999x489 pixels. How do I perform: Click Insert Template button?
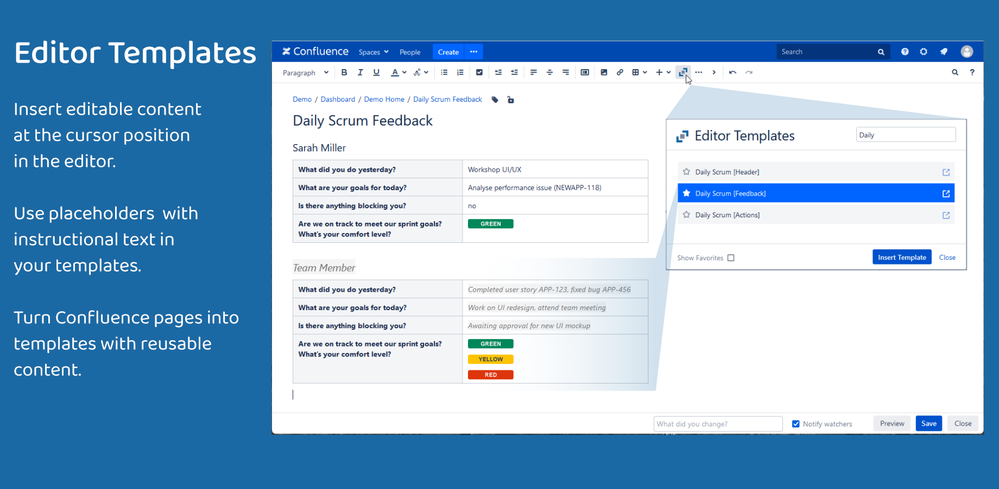tap(902, 257)
